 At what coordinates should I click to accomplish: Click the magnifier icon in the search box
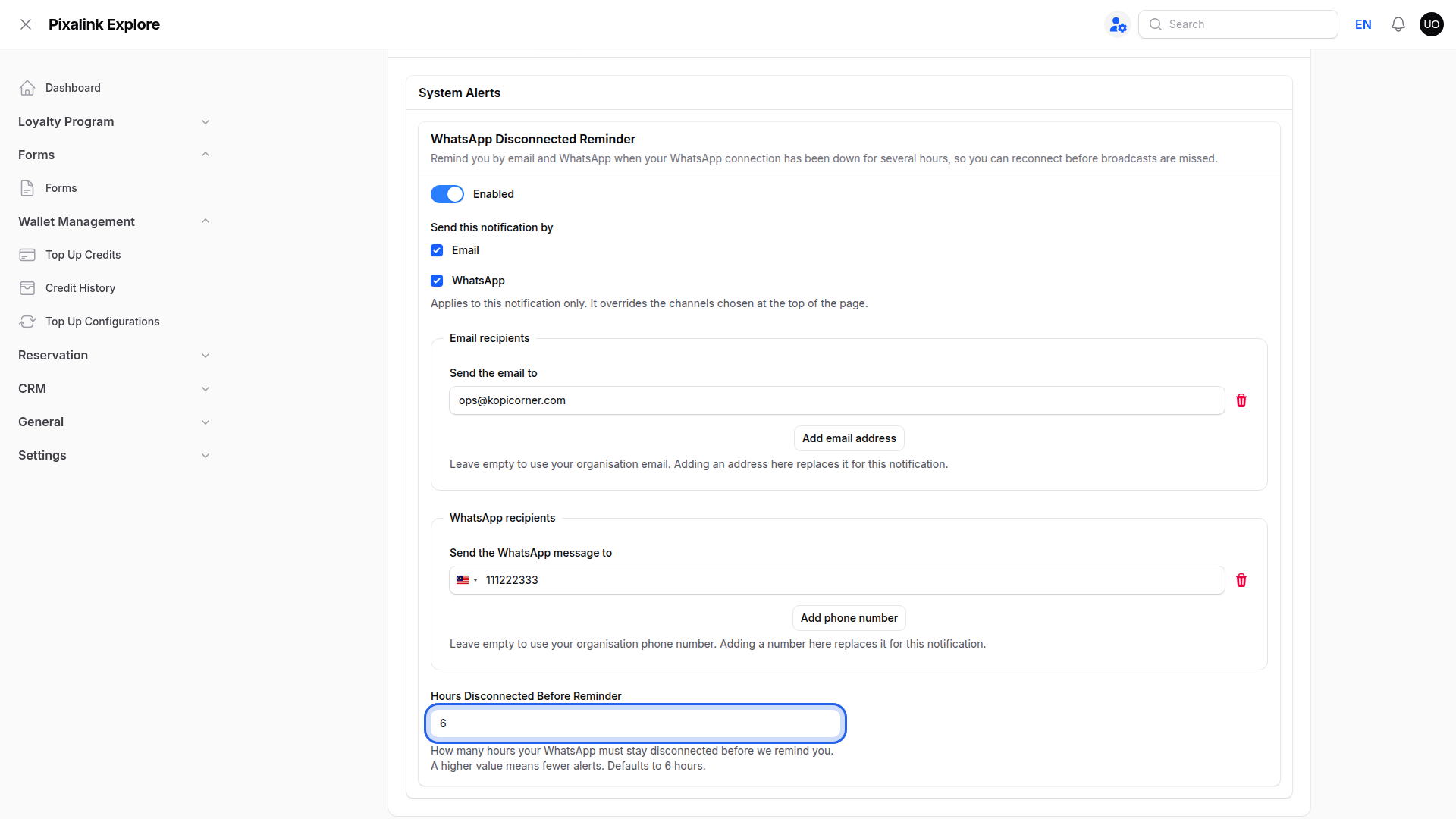coord(1156,24)
